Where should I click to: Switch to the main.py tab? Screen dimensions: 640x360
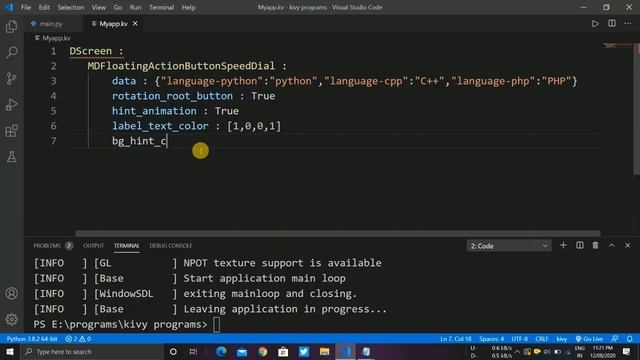point(51,24)
